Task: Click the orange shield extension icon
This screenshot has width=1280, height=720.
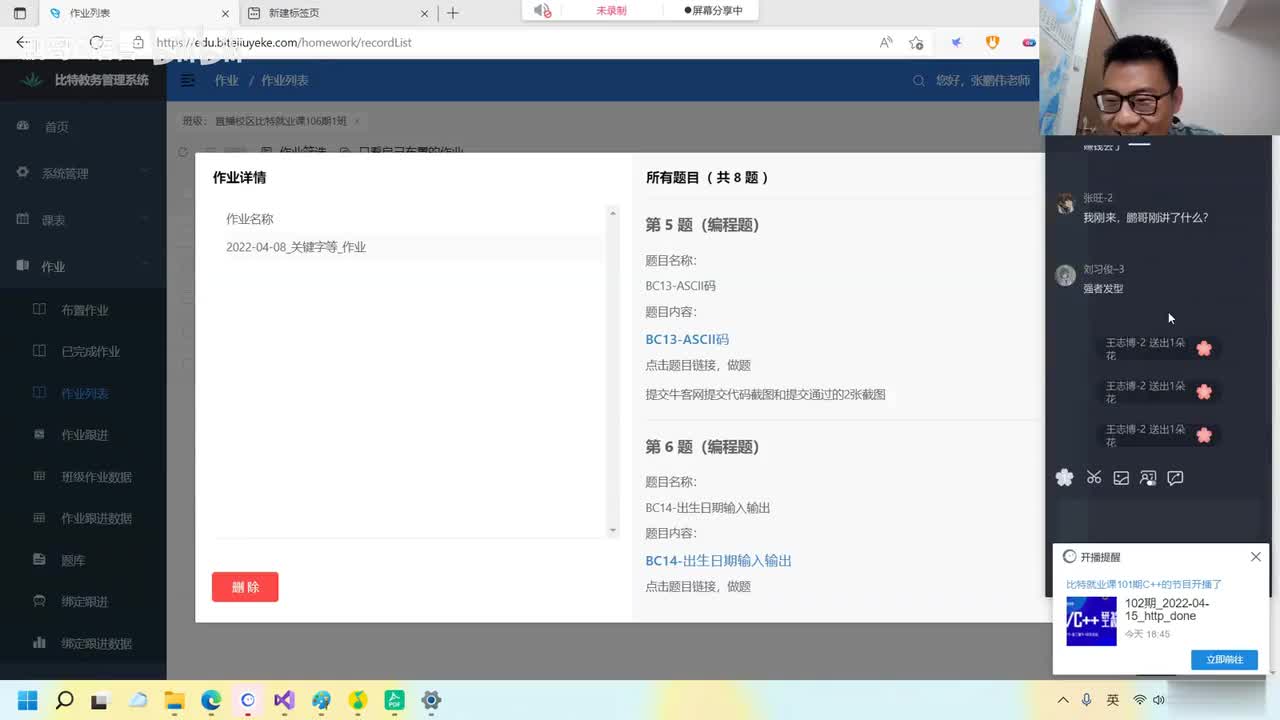Action: (x=992, y=42)
